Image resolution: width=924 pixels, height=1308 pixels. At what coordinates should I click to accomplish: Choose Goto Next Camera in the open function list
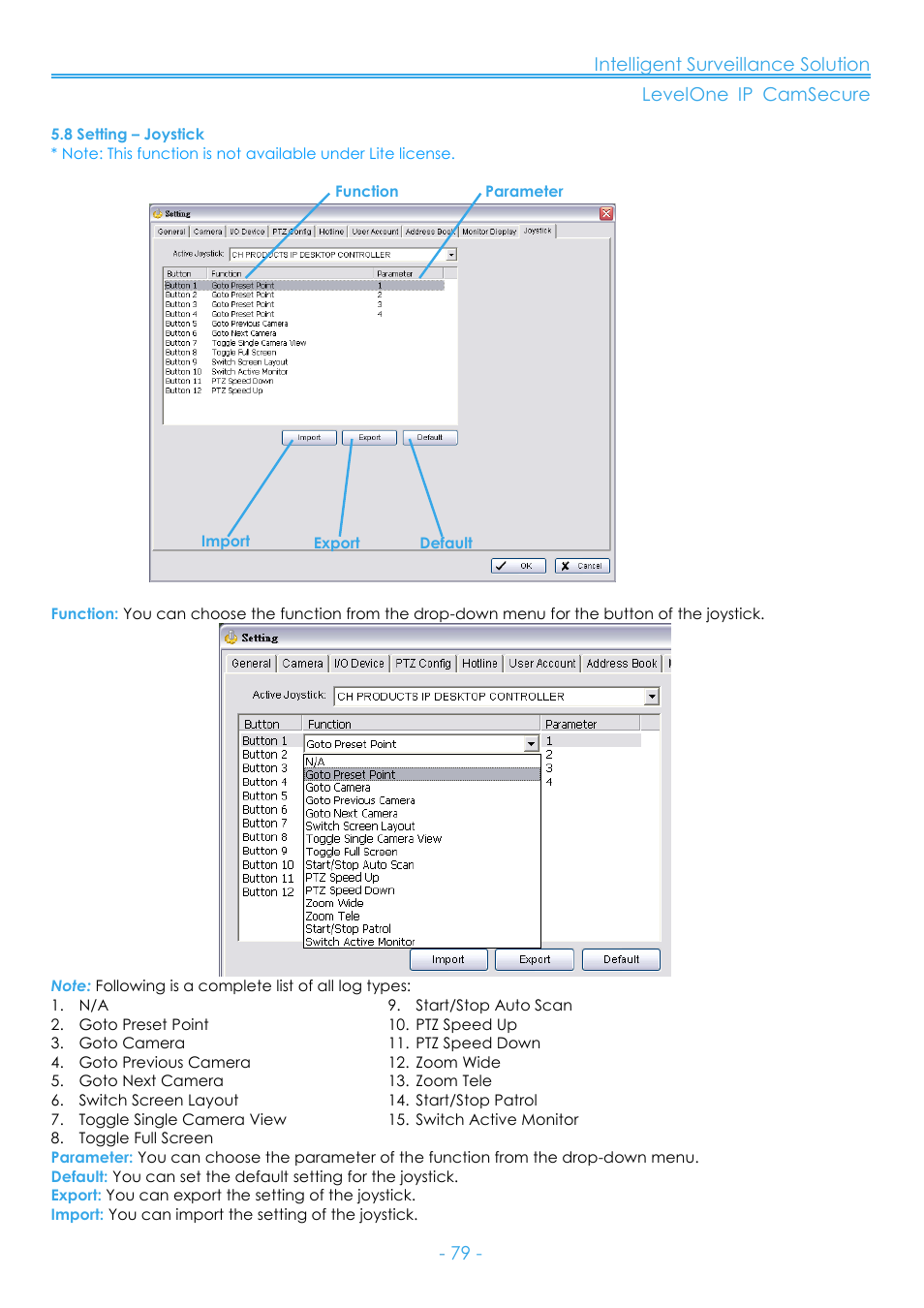[x=421, y=814]
